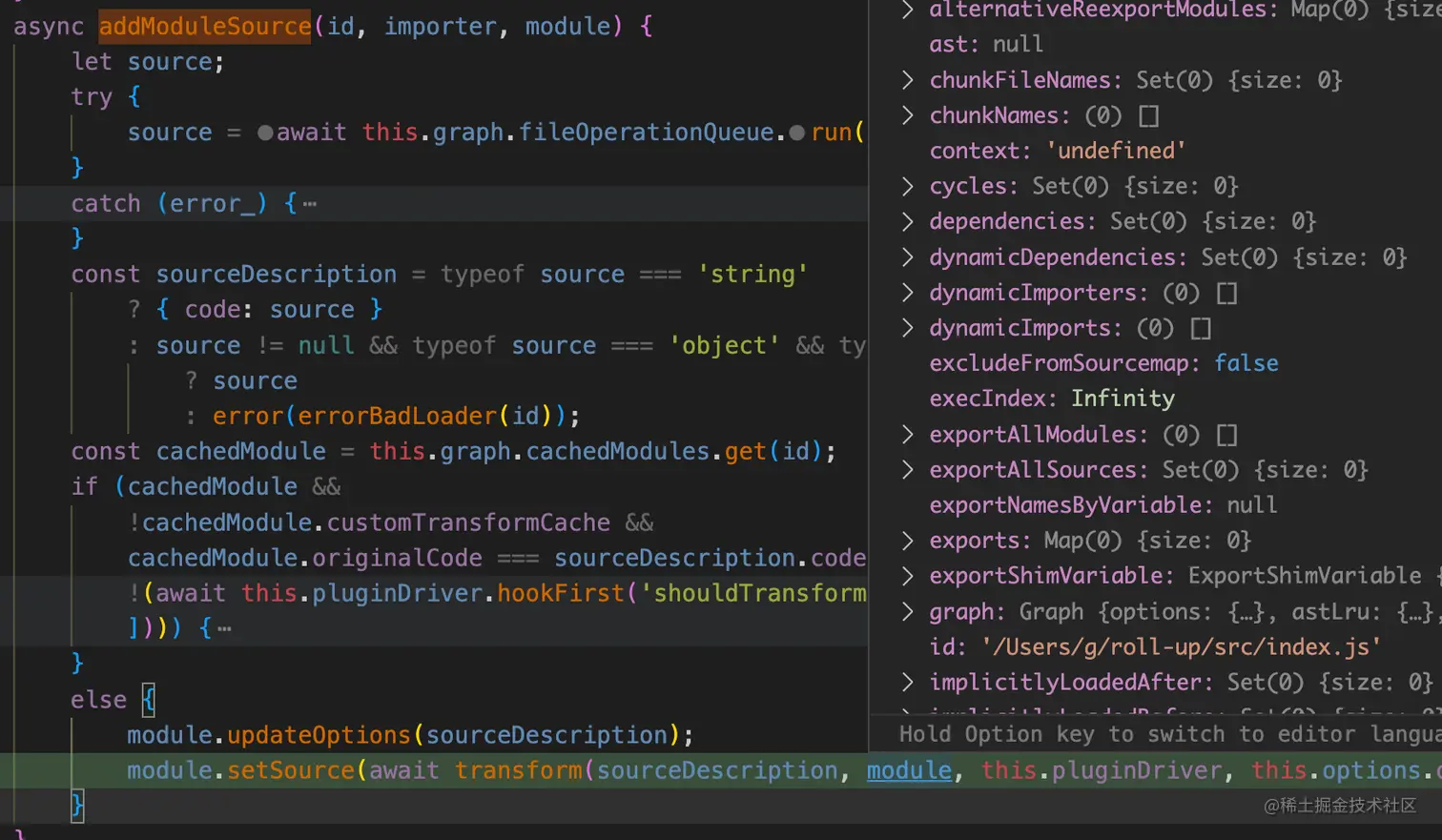Viewport: 1442px width, 840px height.
Task: Unfold the collapsed if block ellipsis
Action: pyautogui.click(x=224, y=628)
